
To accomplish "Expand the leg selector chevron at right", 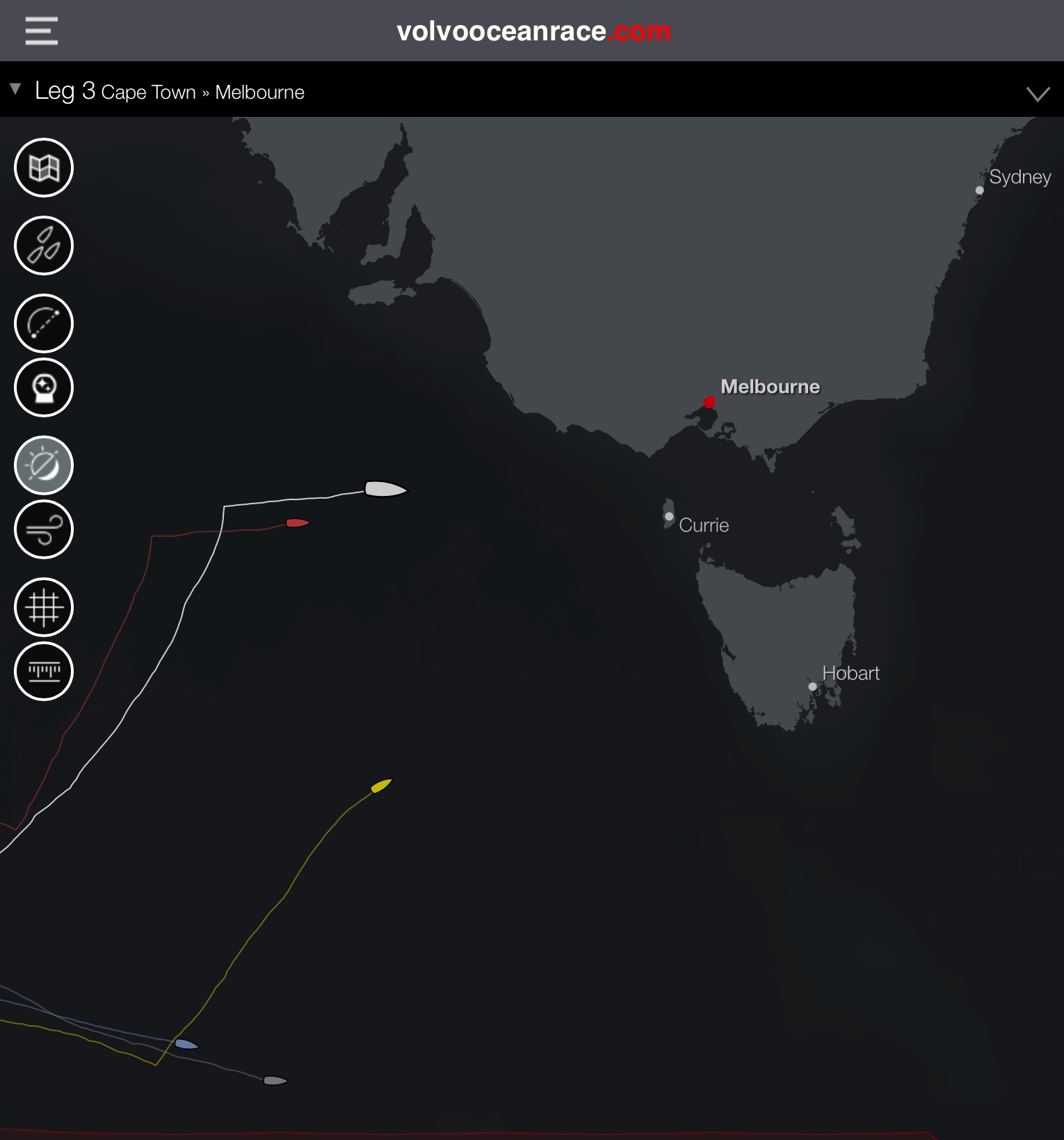I will [x=1038, y=94].
